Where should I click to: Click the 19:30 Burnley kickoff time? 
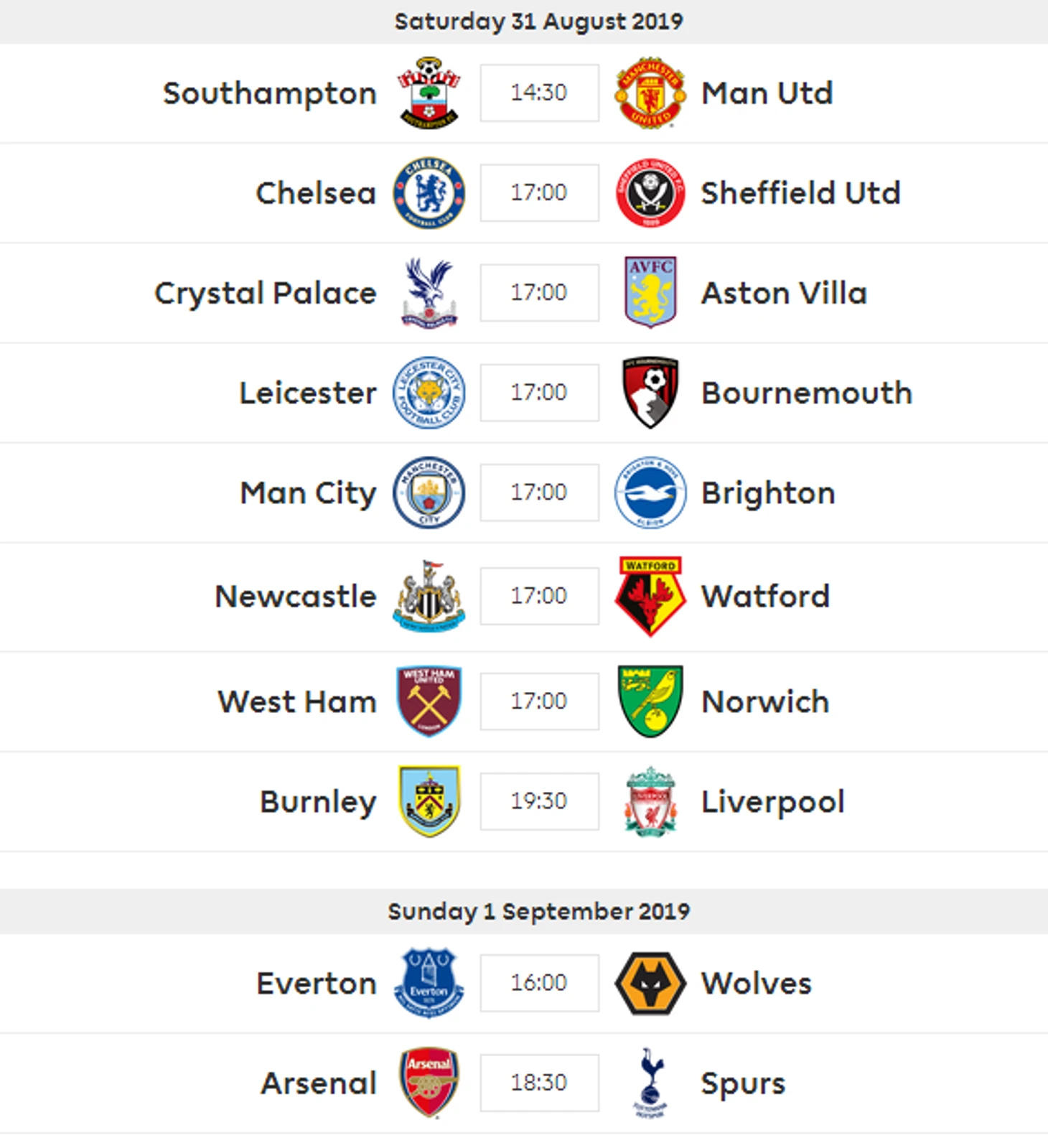pos(539,801)
